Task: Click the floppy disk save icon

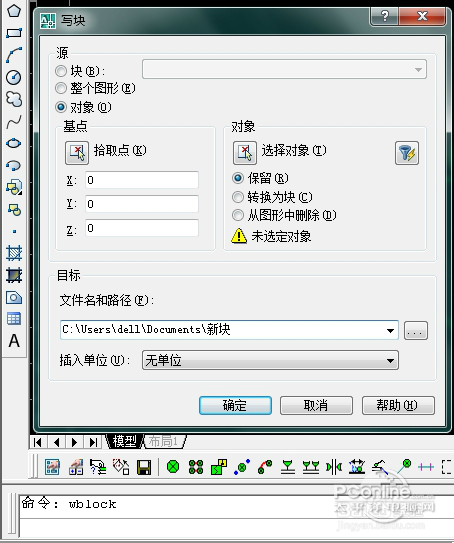Action: 144,467
